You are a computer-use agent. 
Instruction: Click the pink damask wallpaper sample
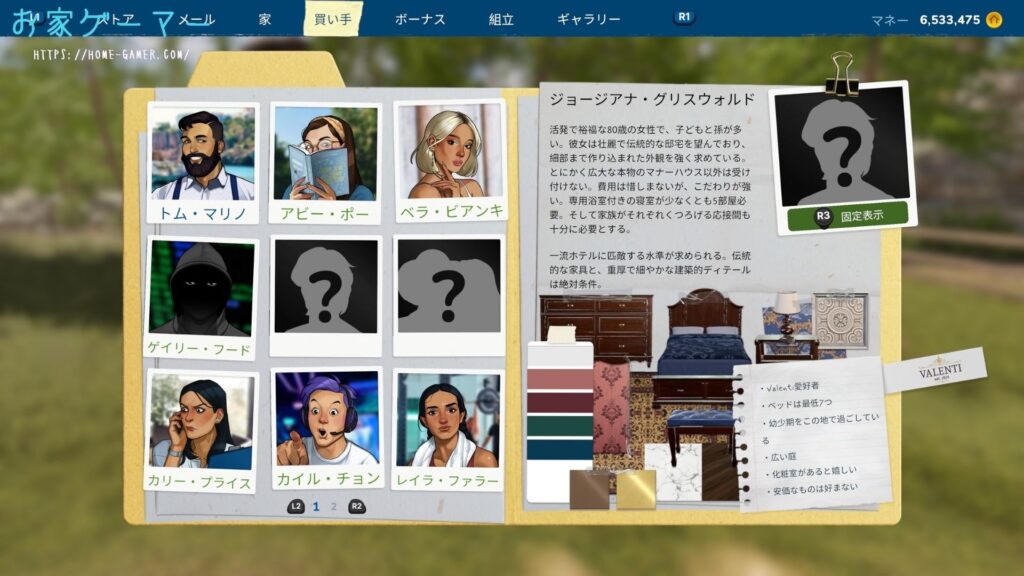point(613,408)
